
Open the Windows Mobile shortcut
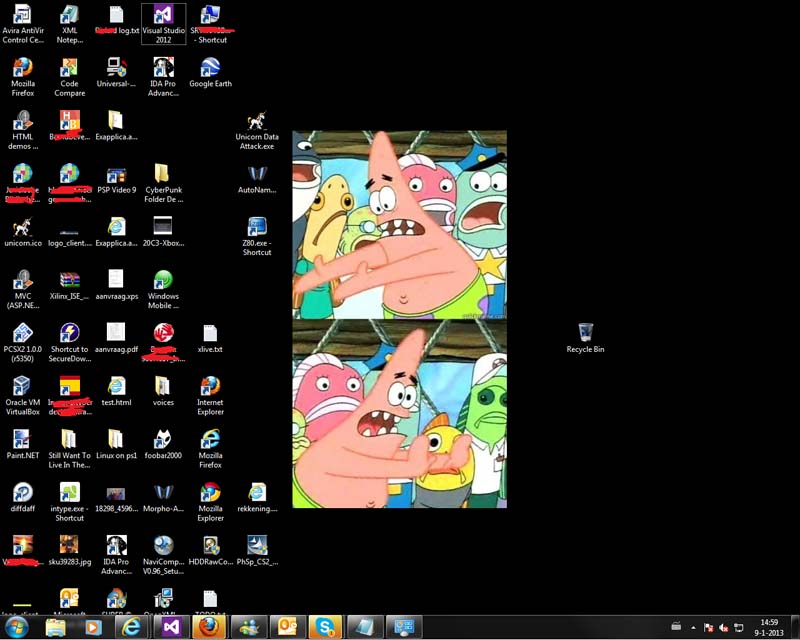[164, 289]
